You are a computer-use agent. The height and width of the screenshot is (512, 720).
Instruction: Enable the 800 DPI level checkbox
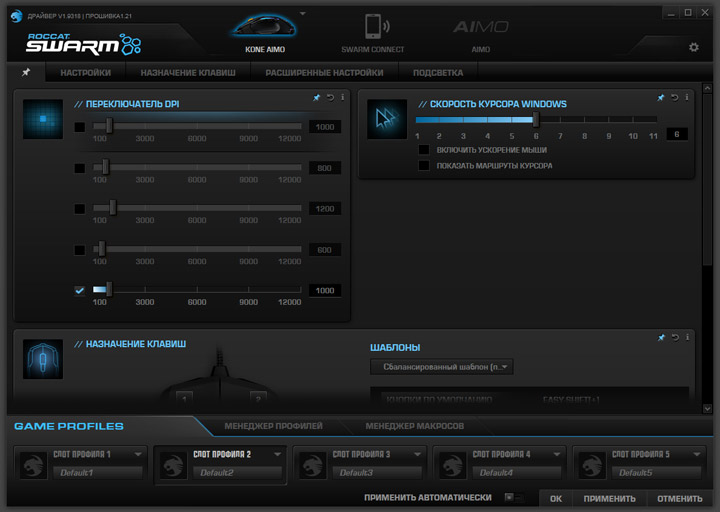(x=79, y=168)
